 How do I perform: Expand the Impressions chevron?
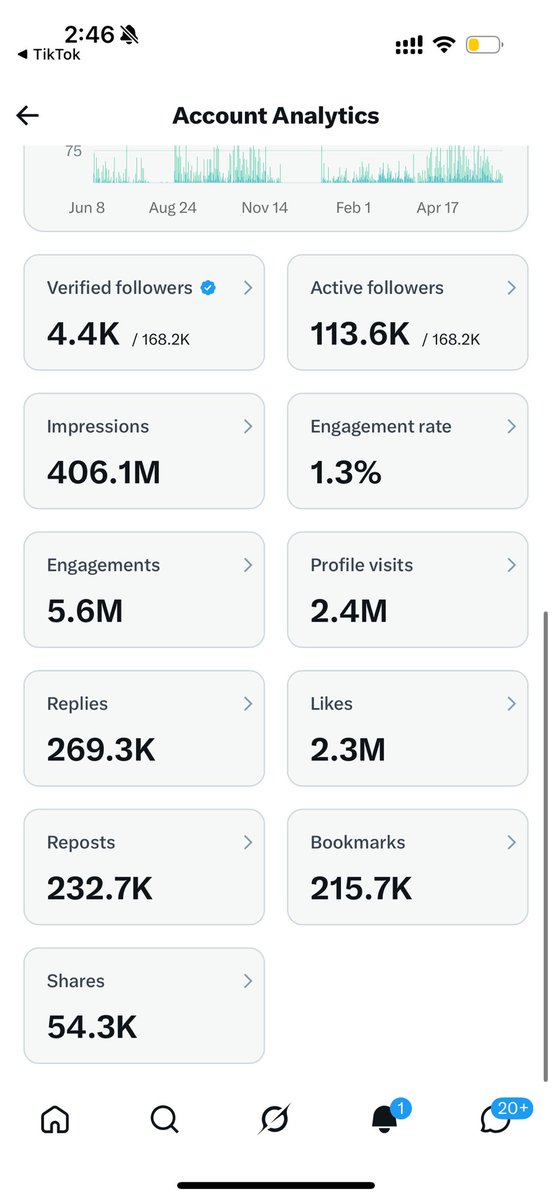tap(248, 427)
